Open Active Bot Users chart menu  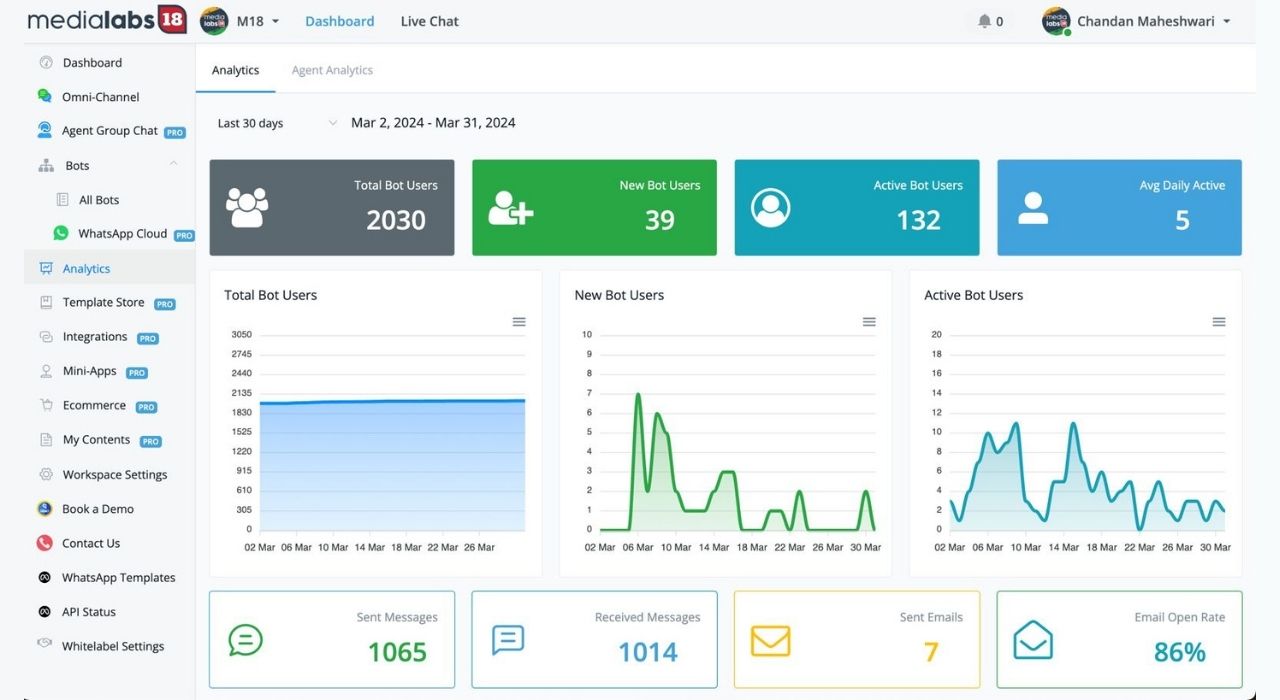[1219, 322]
